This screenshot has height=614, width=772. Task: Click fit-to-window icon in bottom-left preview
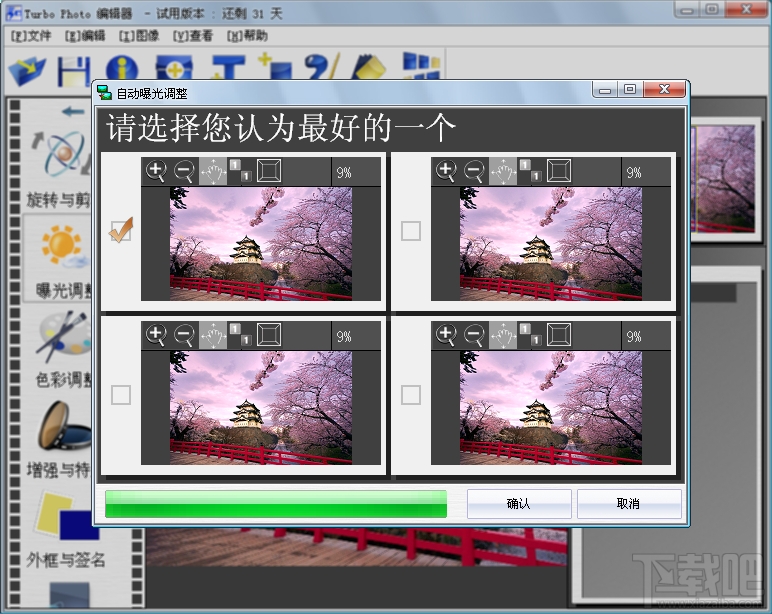(x=269, y=334)
